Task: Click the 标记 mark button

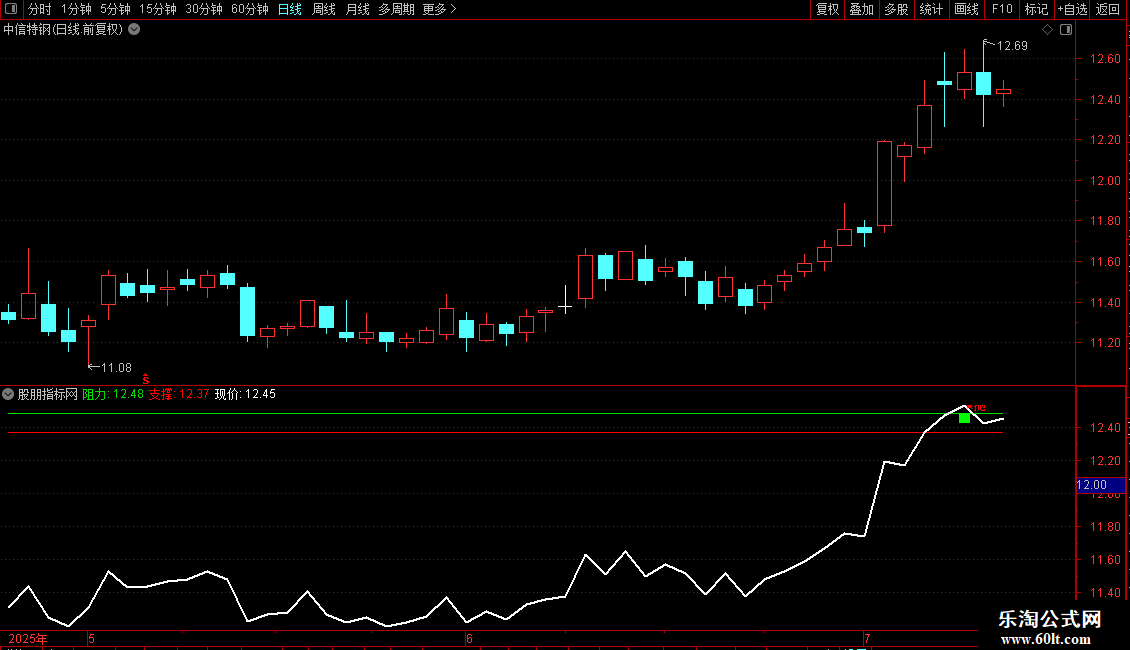Action: pos(1036,9)
